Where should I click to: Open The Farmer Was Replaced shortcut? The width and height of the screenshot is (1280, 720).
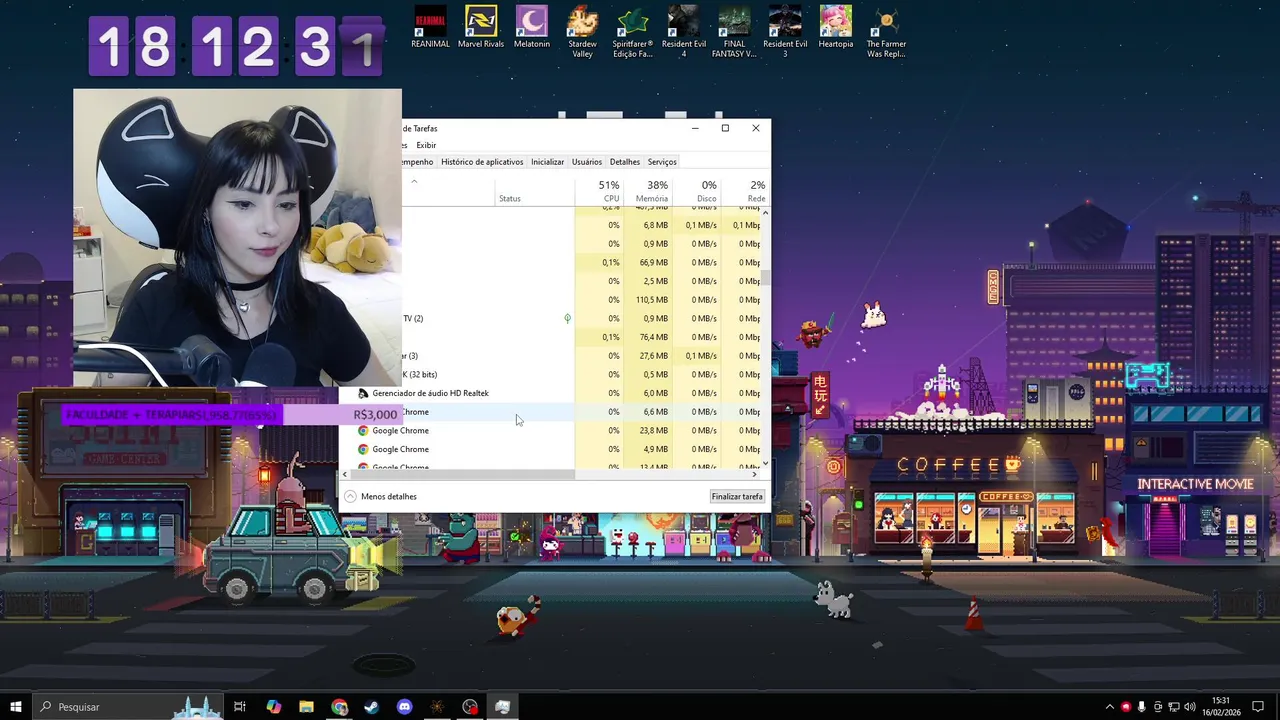click(886, 32)
